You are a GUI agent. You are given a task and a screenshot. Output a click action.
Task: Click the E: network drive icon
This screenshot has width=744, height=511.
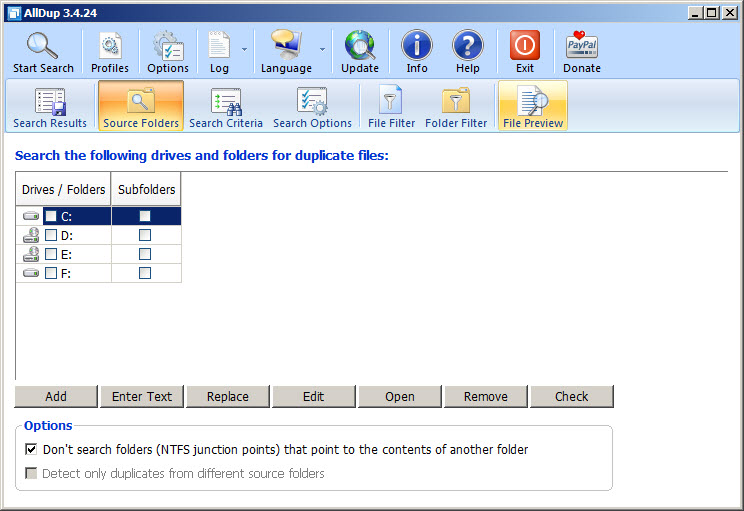(x=31, y=254)
